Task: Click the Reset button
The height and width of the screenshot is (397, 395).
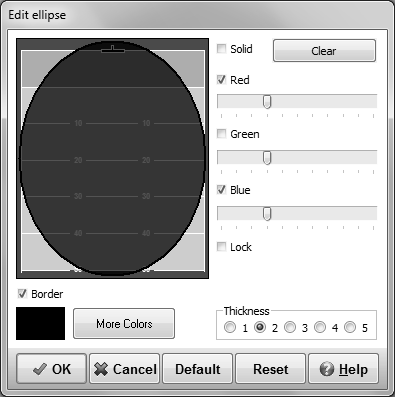Action: pyautogui.click(x=271, y=369)
